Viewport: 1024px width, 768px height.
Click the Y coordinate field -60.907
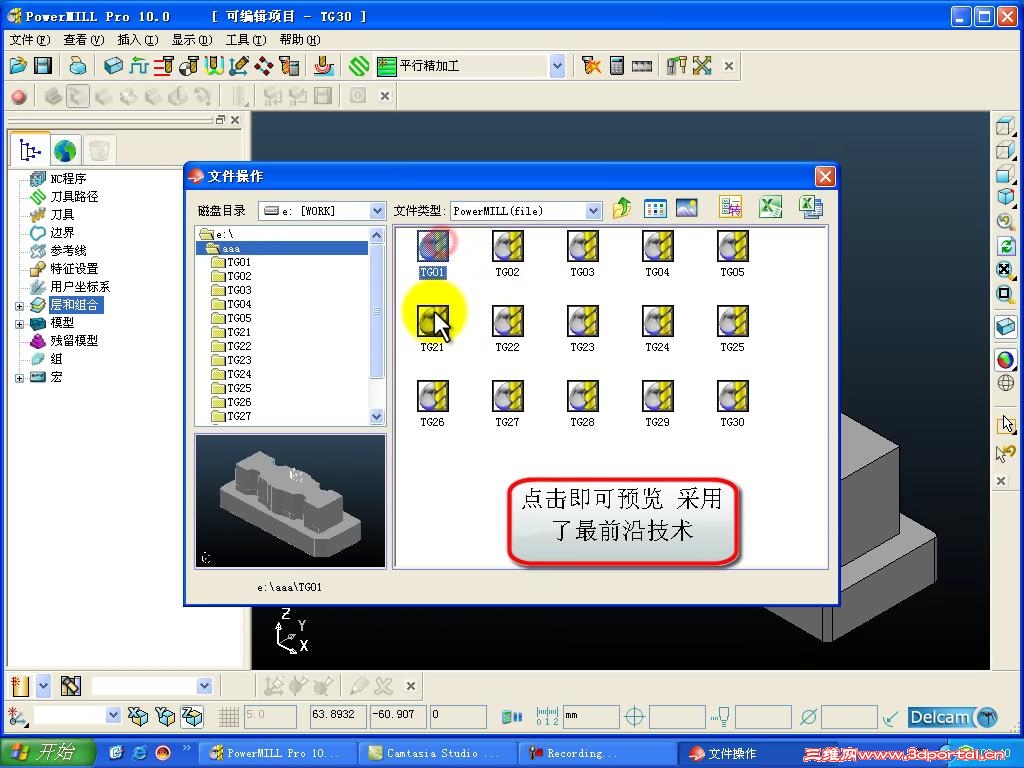pyautogui.click(x=398, y=716)
